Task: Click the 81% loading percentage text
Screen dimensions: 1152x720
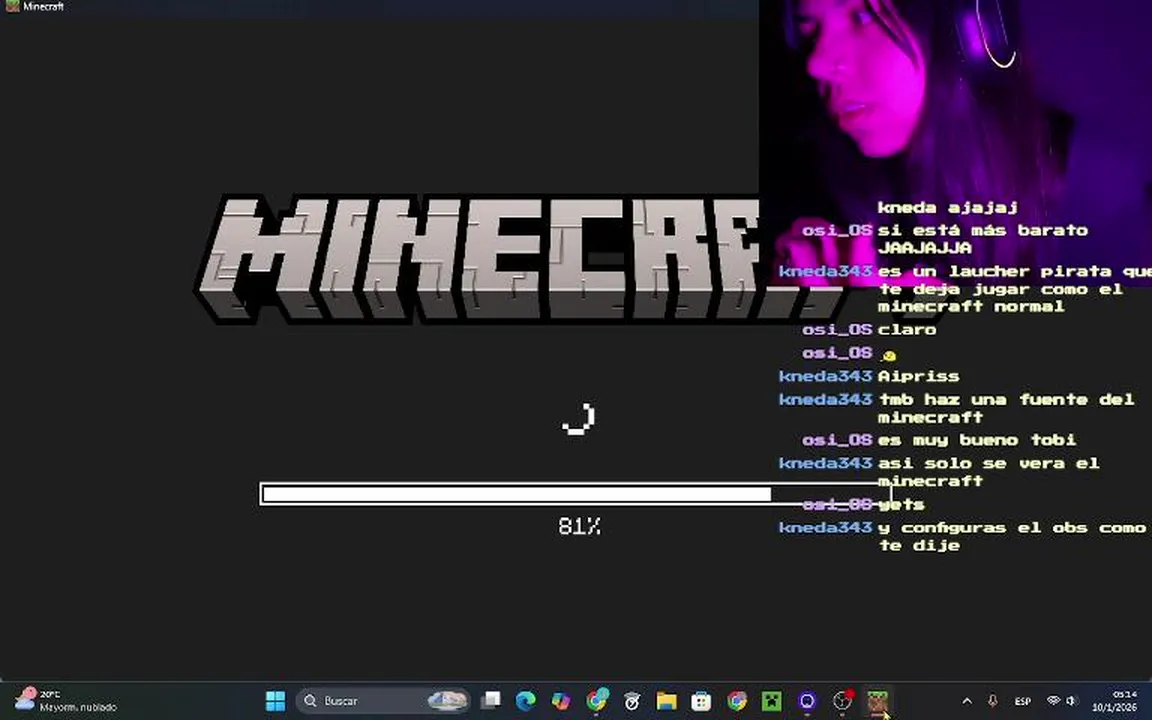Action: pos(579,526)
